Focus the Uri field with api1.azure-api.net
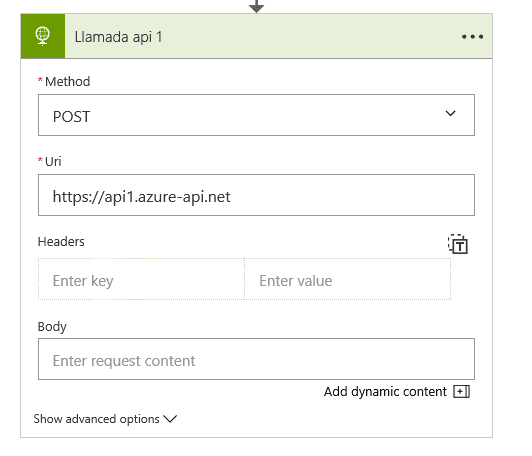Viewport: 532px width, 456px height. 256,195
